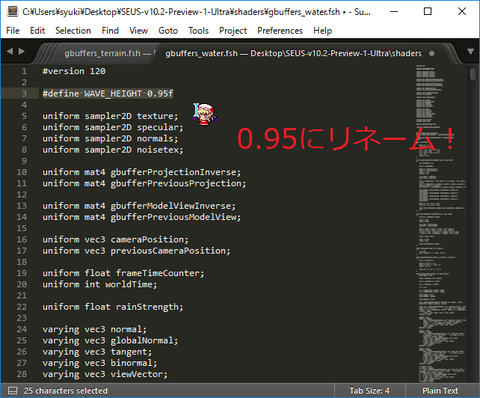480x398 pixels.
Task: Click 'gbufferProjectionInverse' line
Action: pyautogui.click(x=142, y=172)
